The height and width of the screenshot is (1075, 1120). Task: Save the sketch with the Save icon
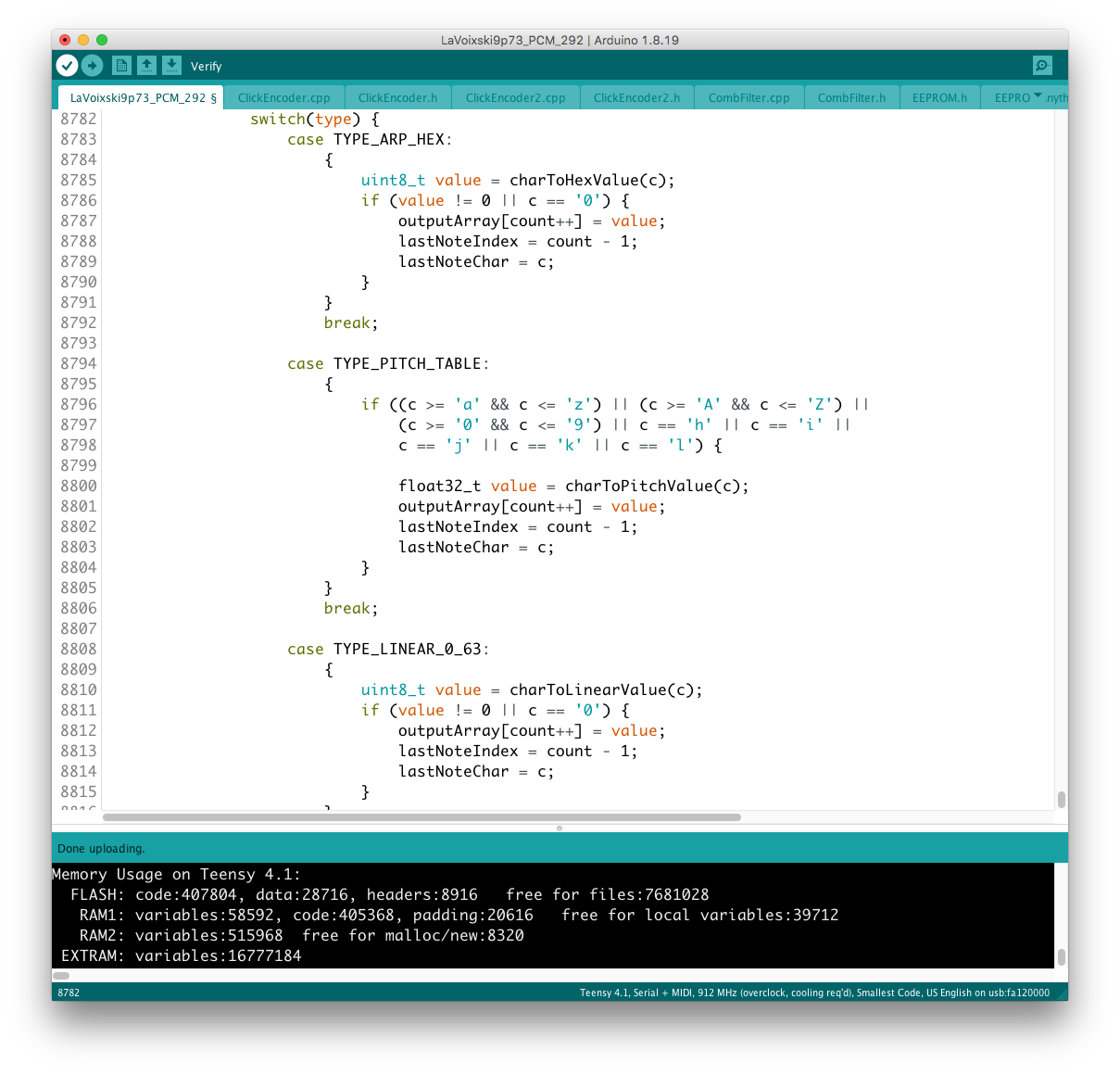point(171,65)
